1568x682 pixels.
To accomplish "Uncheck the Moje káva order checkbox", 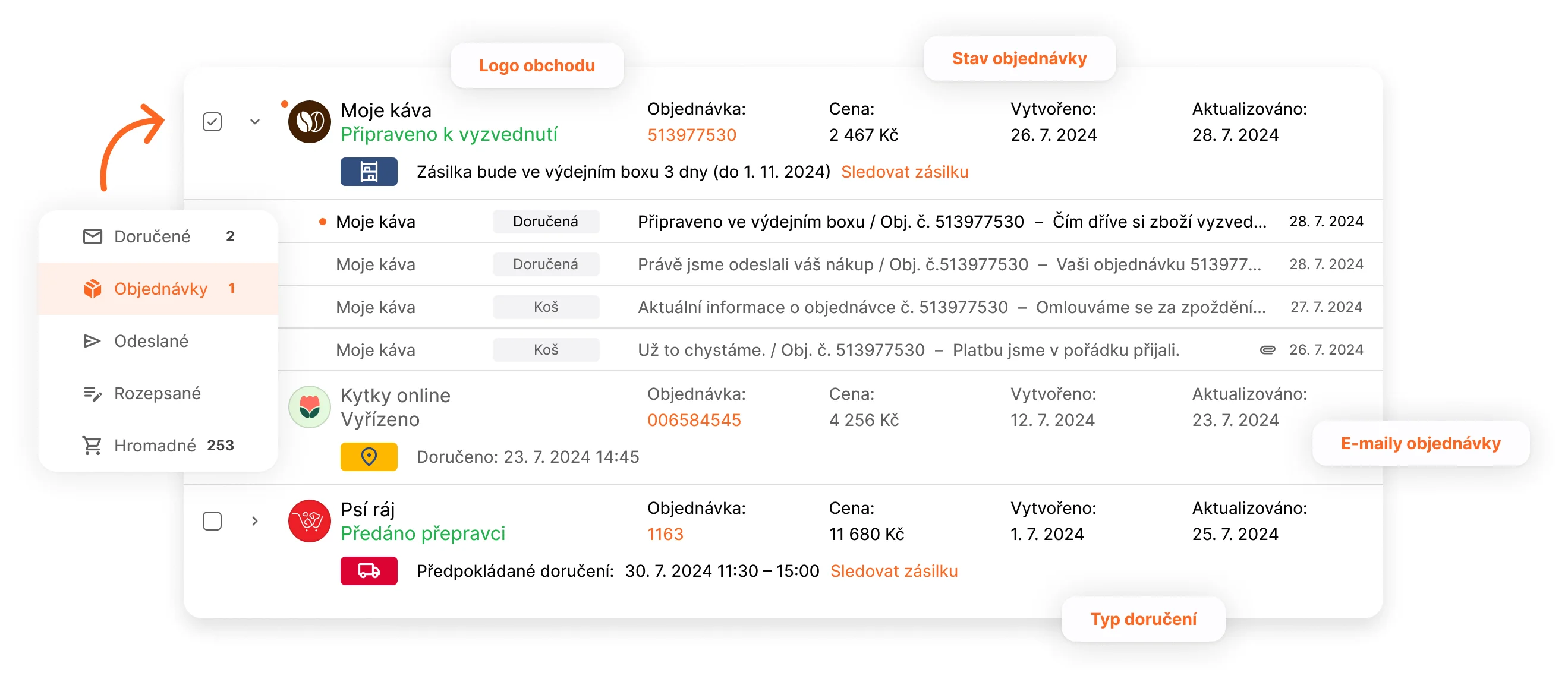I will click(x=212, y=122).
